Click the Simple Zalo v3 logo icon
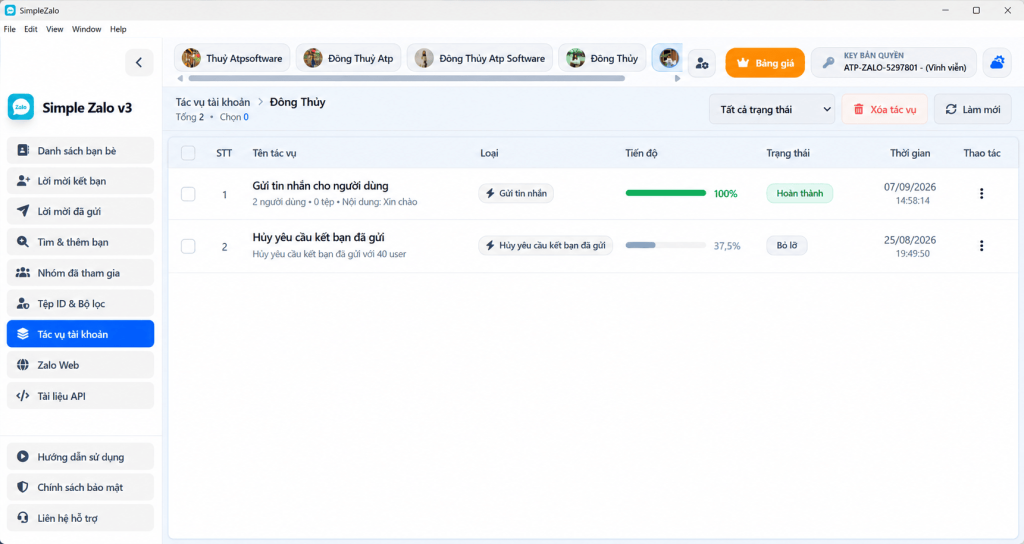Screen dimensions: 1024x544 [x=21, y=107]
